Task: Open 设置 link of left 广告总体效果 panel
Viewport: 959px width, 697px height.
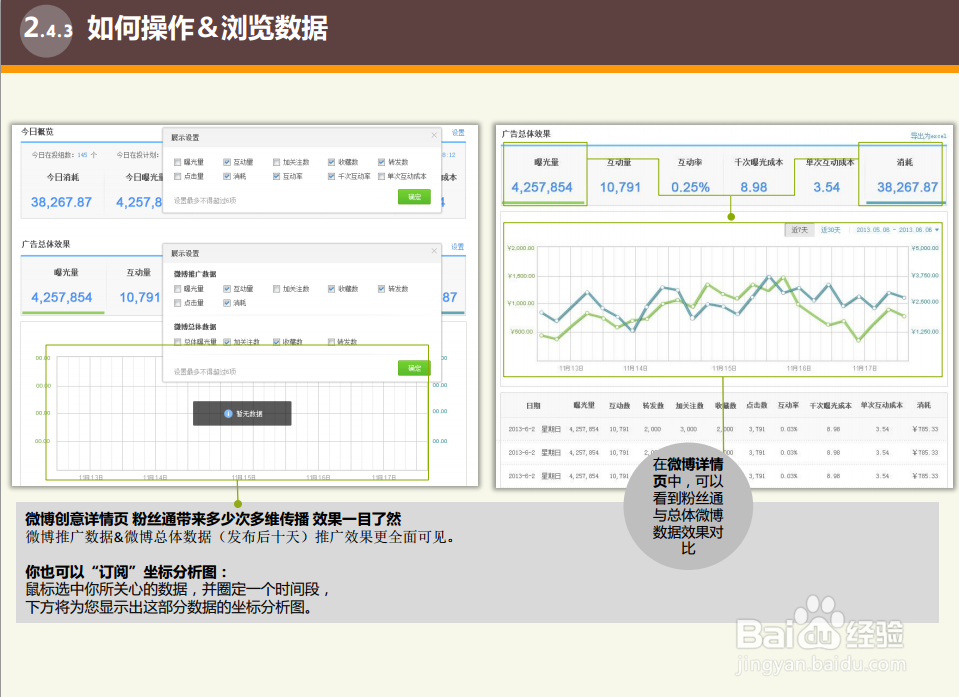Action: click(x=457, y=246)
